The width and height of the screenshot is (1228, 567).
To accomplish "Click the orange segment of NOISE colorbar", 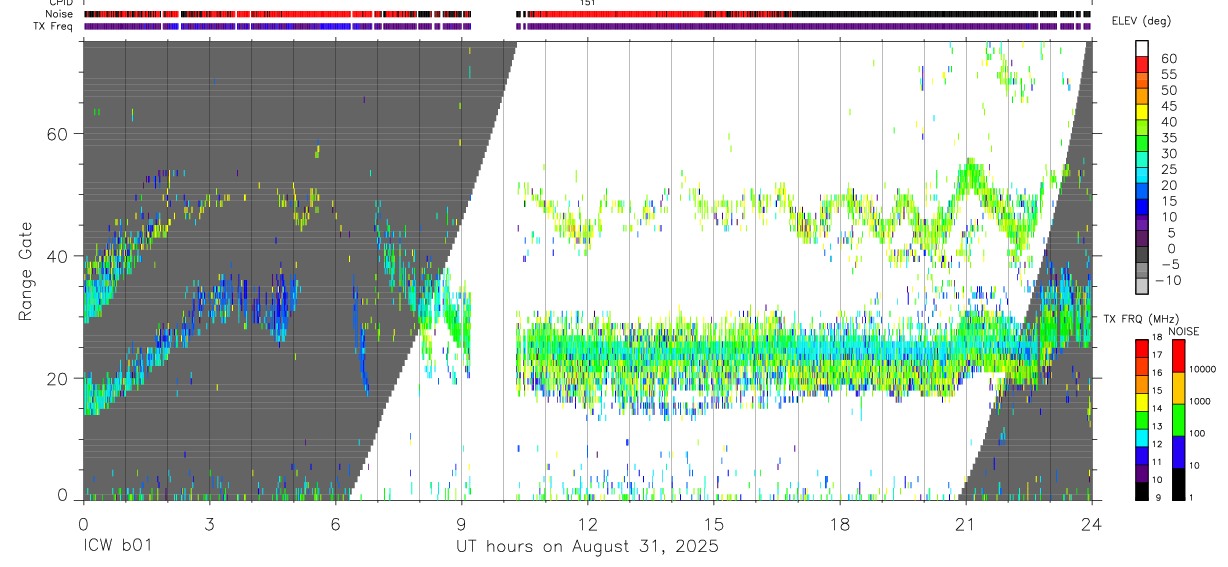I will click(1178, 387).
